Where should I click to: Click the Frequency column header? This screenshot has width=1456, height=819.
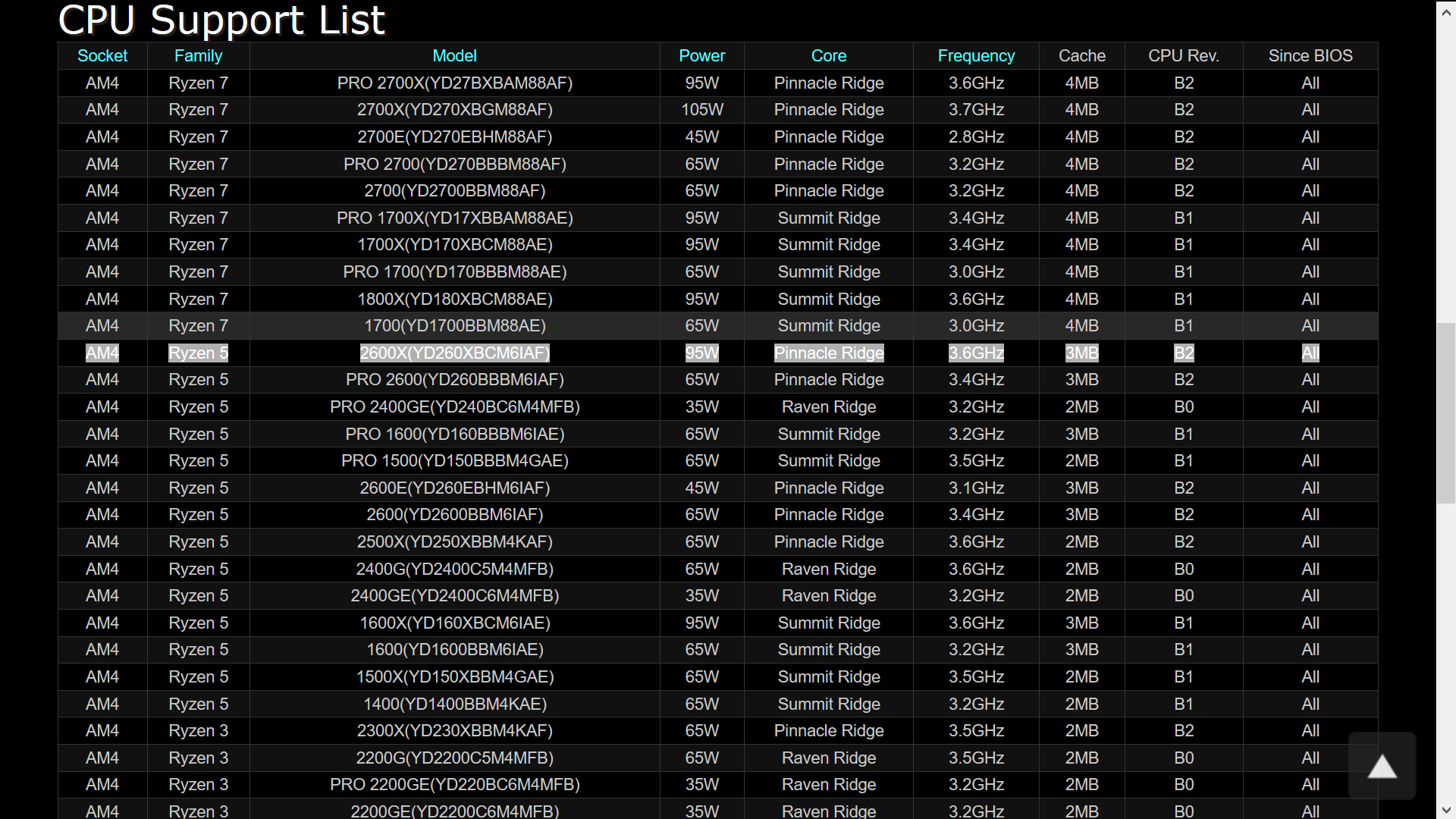click(976, 56)
